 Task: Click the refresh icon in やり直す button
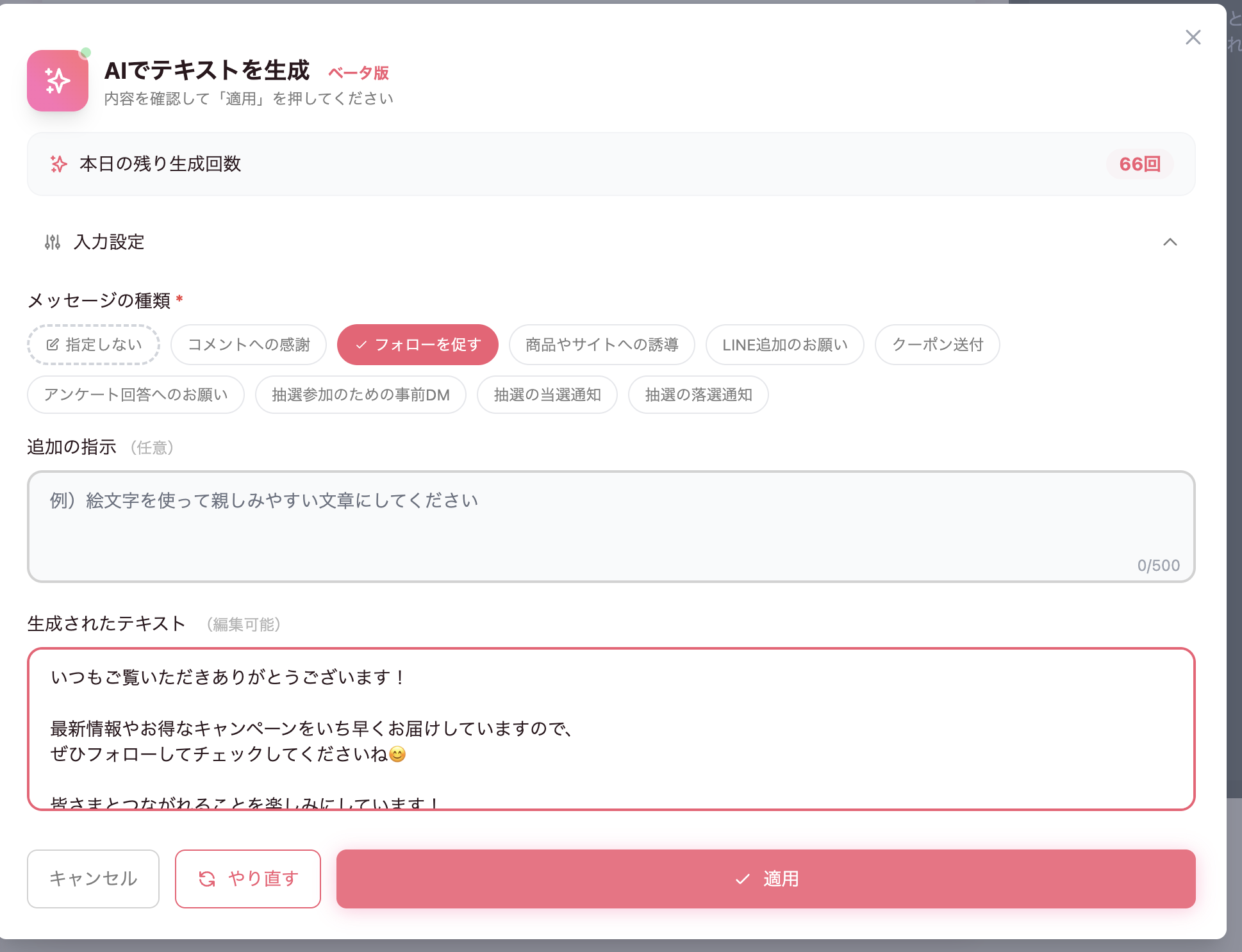[207, 879]
